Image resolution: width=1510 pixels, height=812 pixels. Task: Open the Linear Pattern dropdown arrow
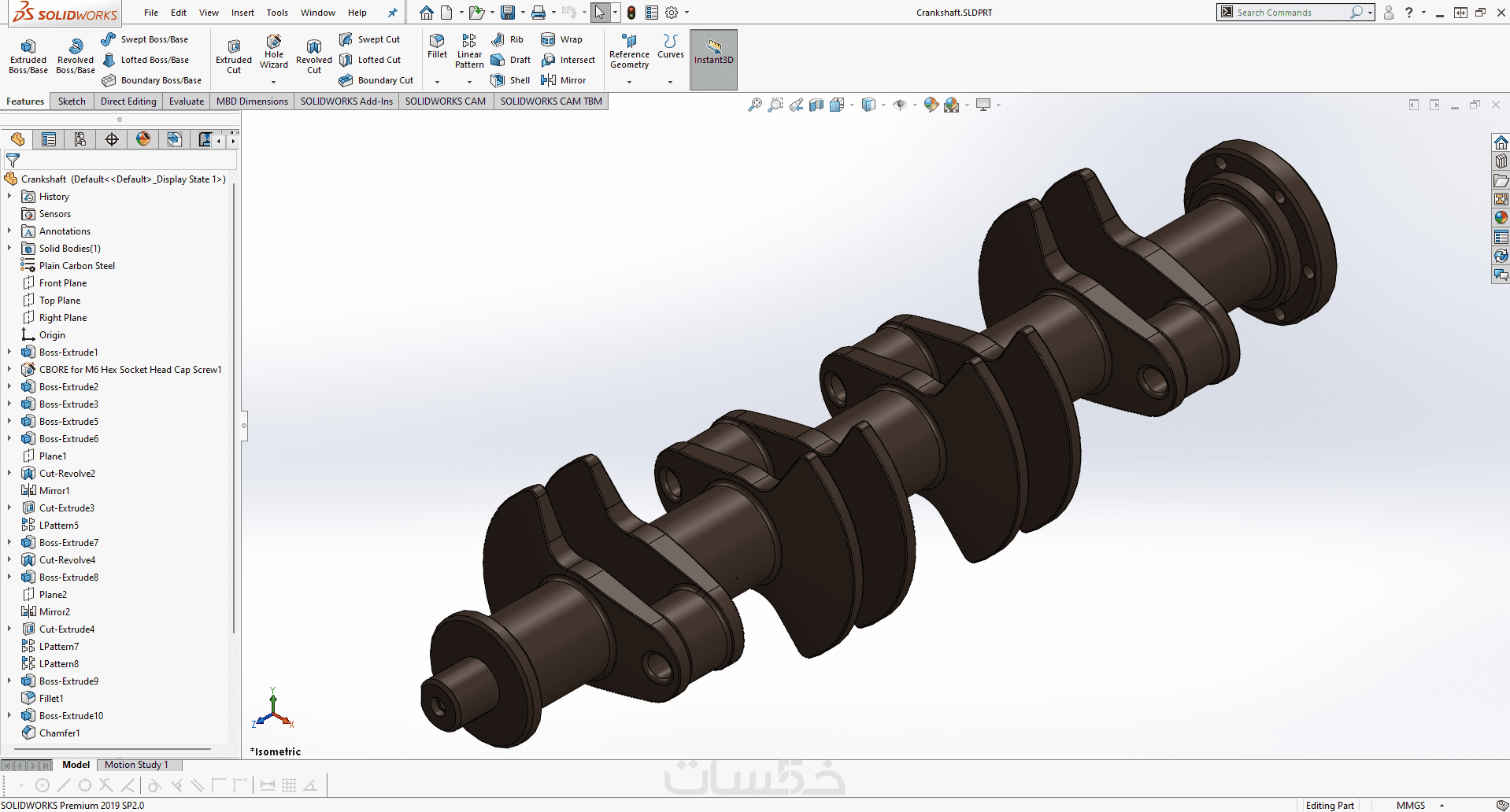tap(469, 82)
